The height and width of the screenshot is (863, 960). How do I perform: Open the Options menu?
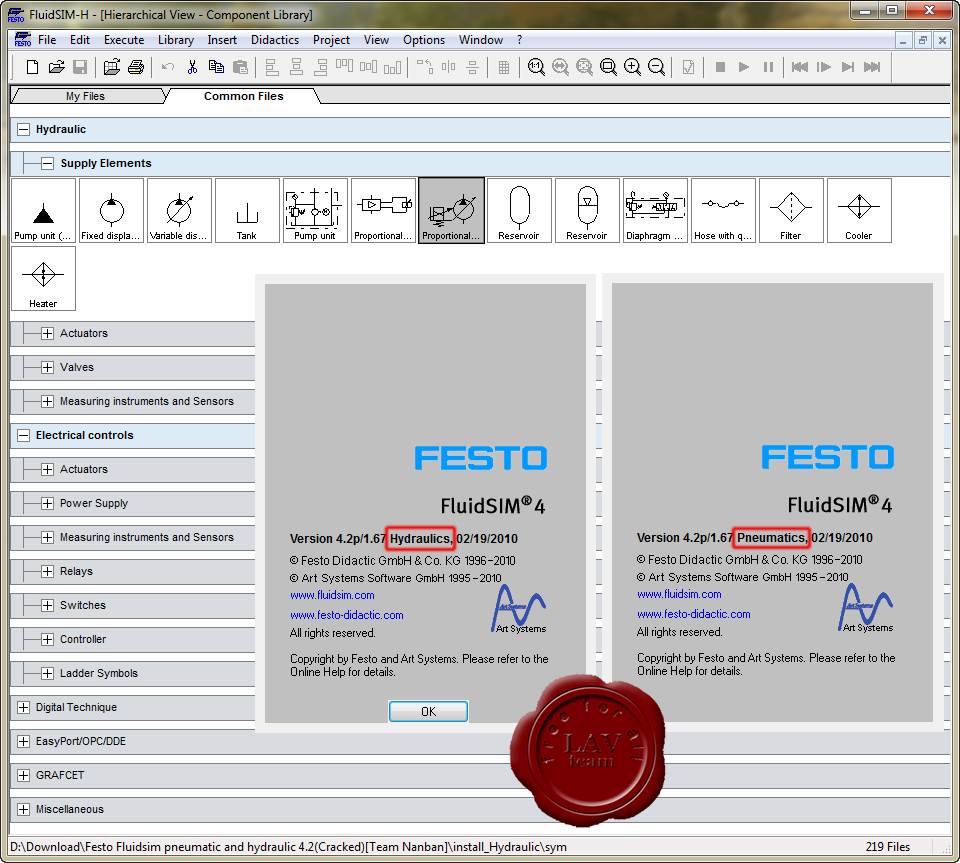coord(424,40)
